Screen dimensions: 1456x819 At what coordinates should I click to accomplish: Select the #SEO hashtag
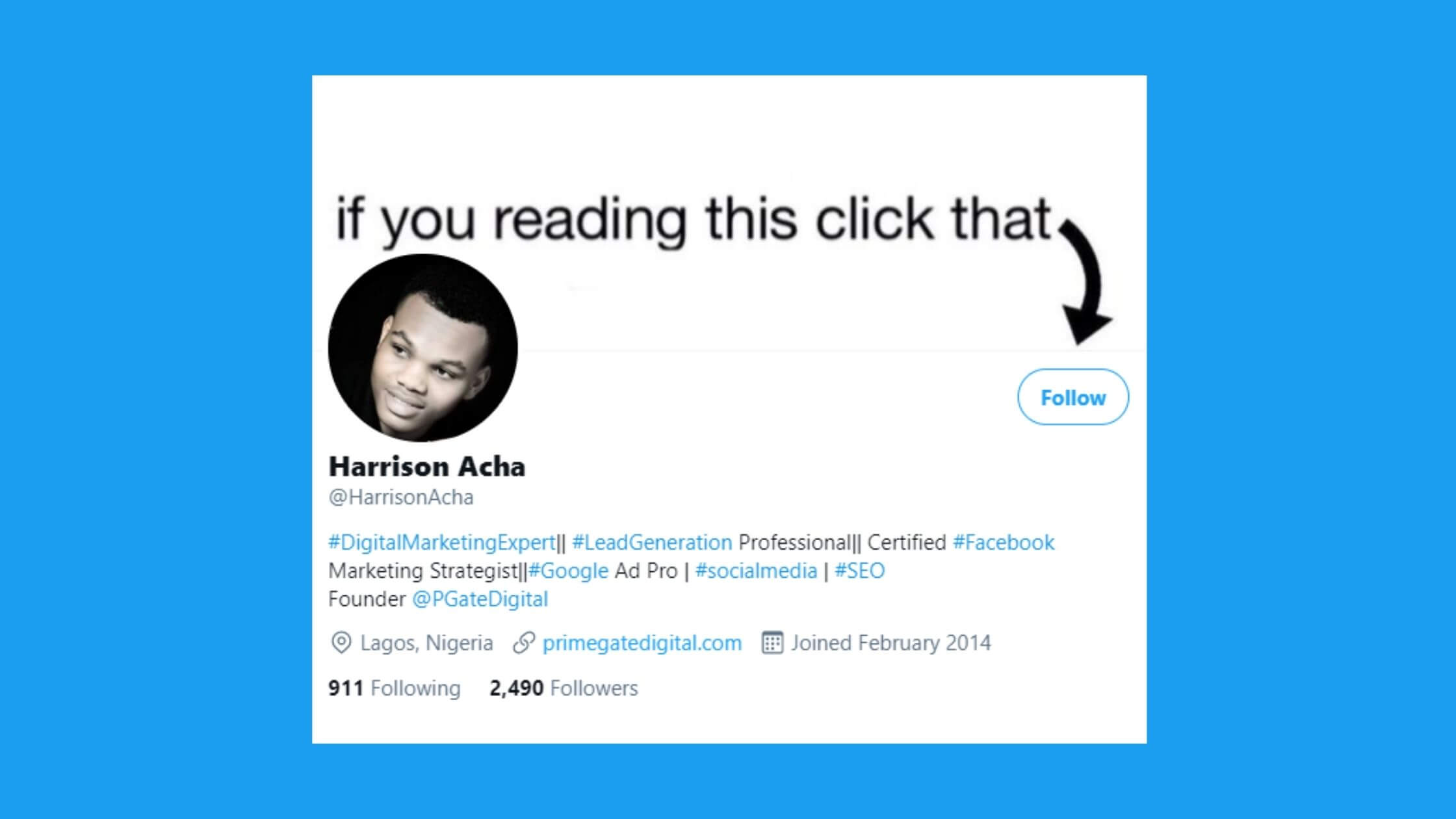pyautogui.click(x=859, y=571)
